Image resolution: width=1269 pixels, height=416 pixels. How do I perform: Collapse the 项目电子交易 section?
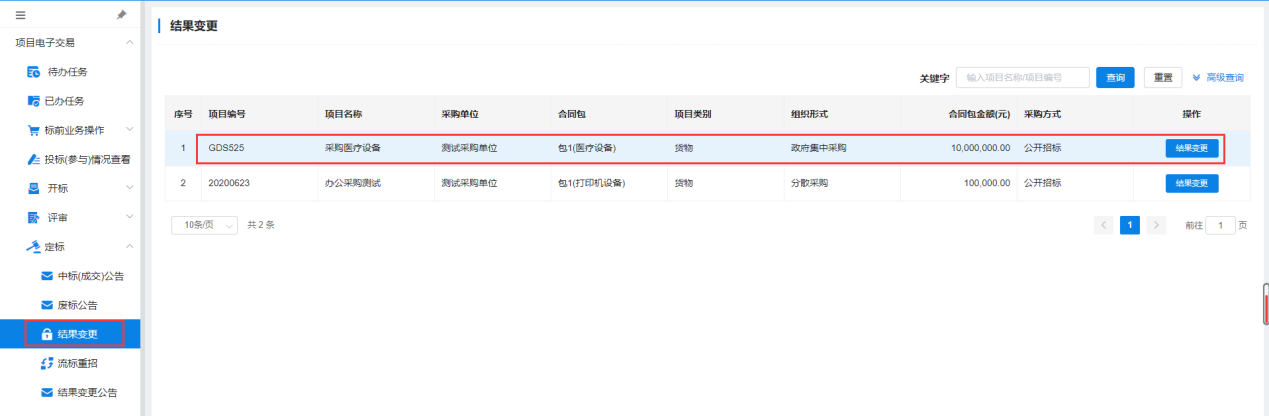129,43
